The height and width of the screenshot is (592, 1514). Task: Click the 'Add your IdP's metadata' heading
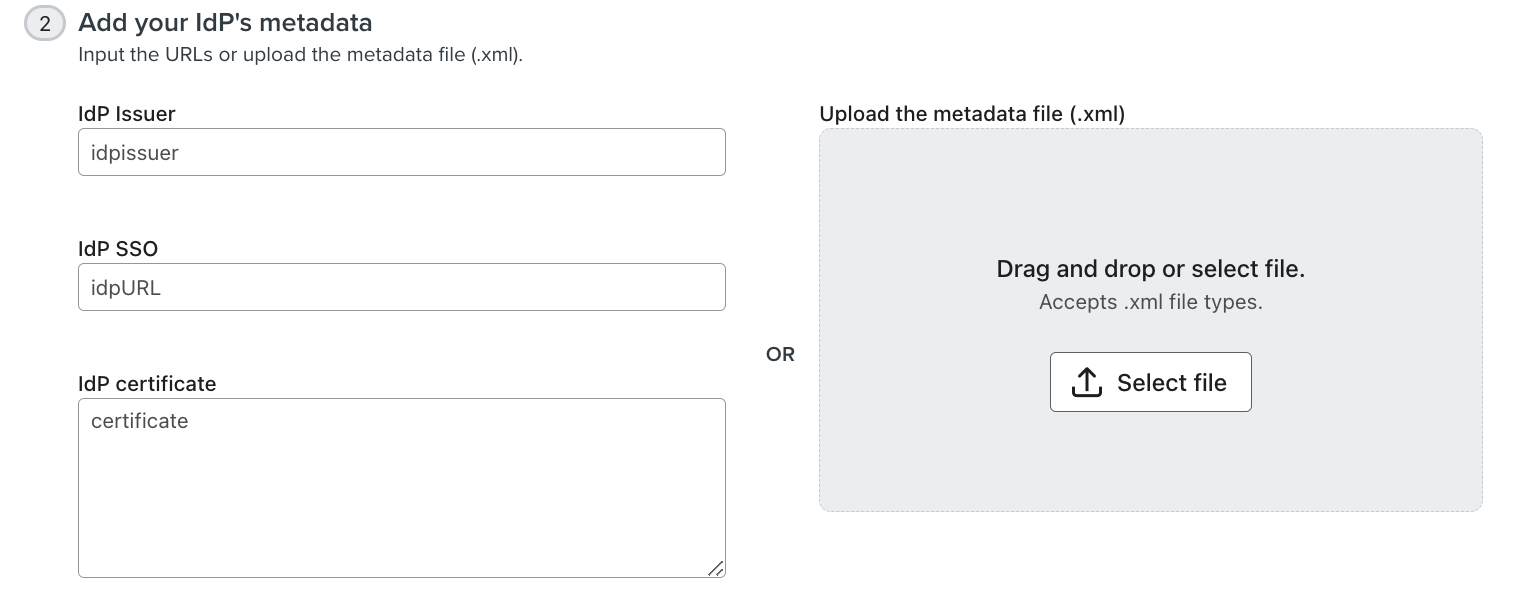click(225, 22)
